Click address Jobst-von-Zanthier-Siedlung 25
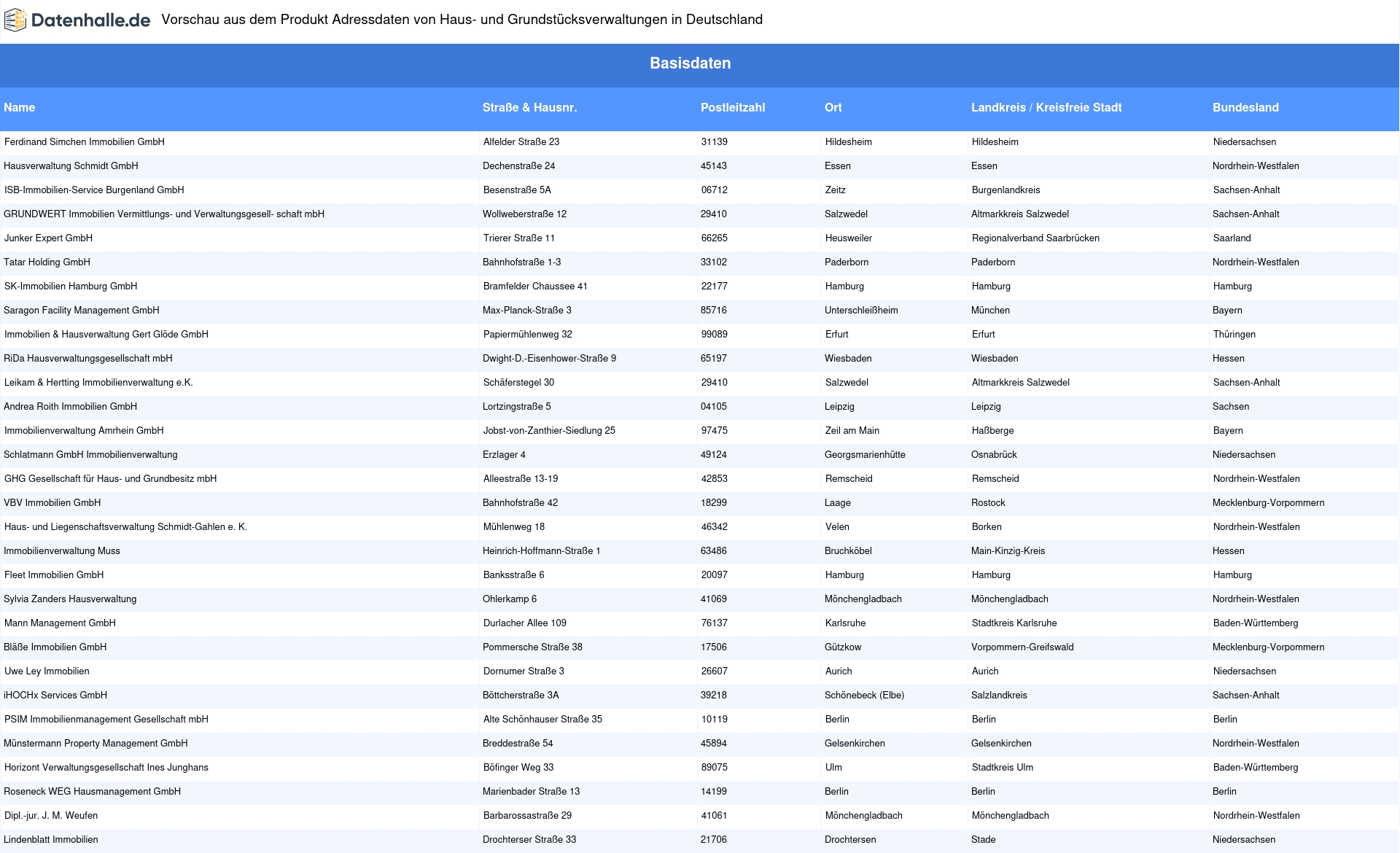This screenshot has height=853, width=1400. (x=549, y=431)
